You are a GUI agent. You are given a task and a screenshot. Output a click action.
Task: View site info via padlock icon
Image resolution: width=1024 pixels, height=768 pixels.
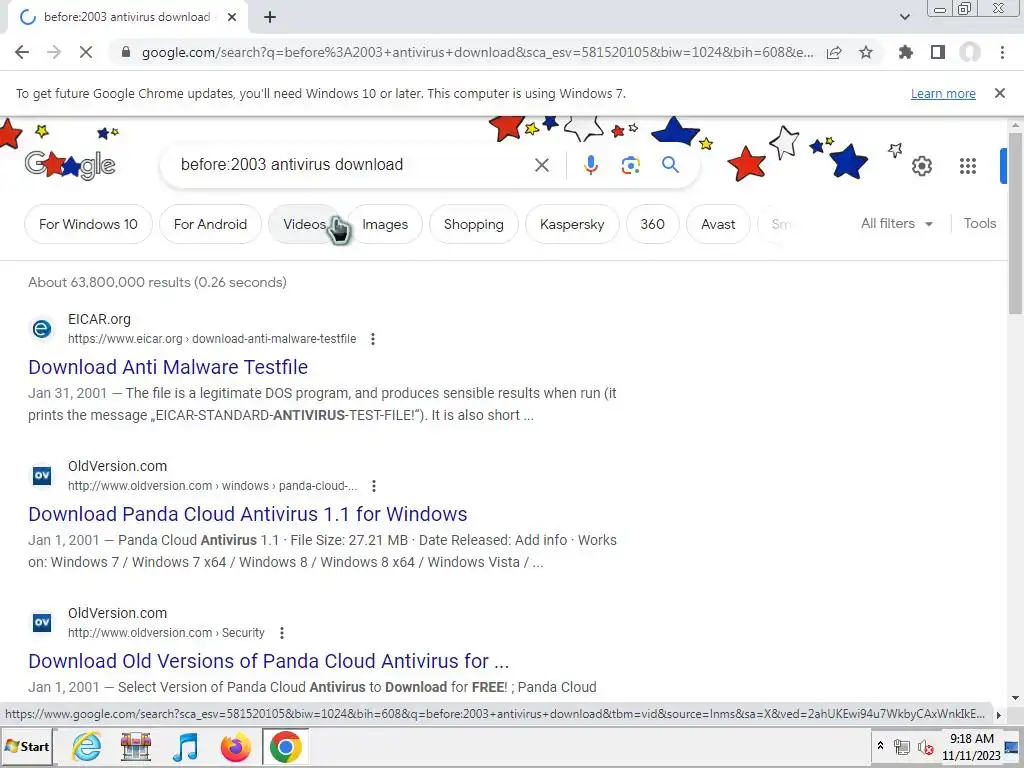point(126,52)
